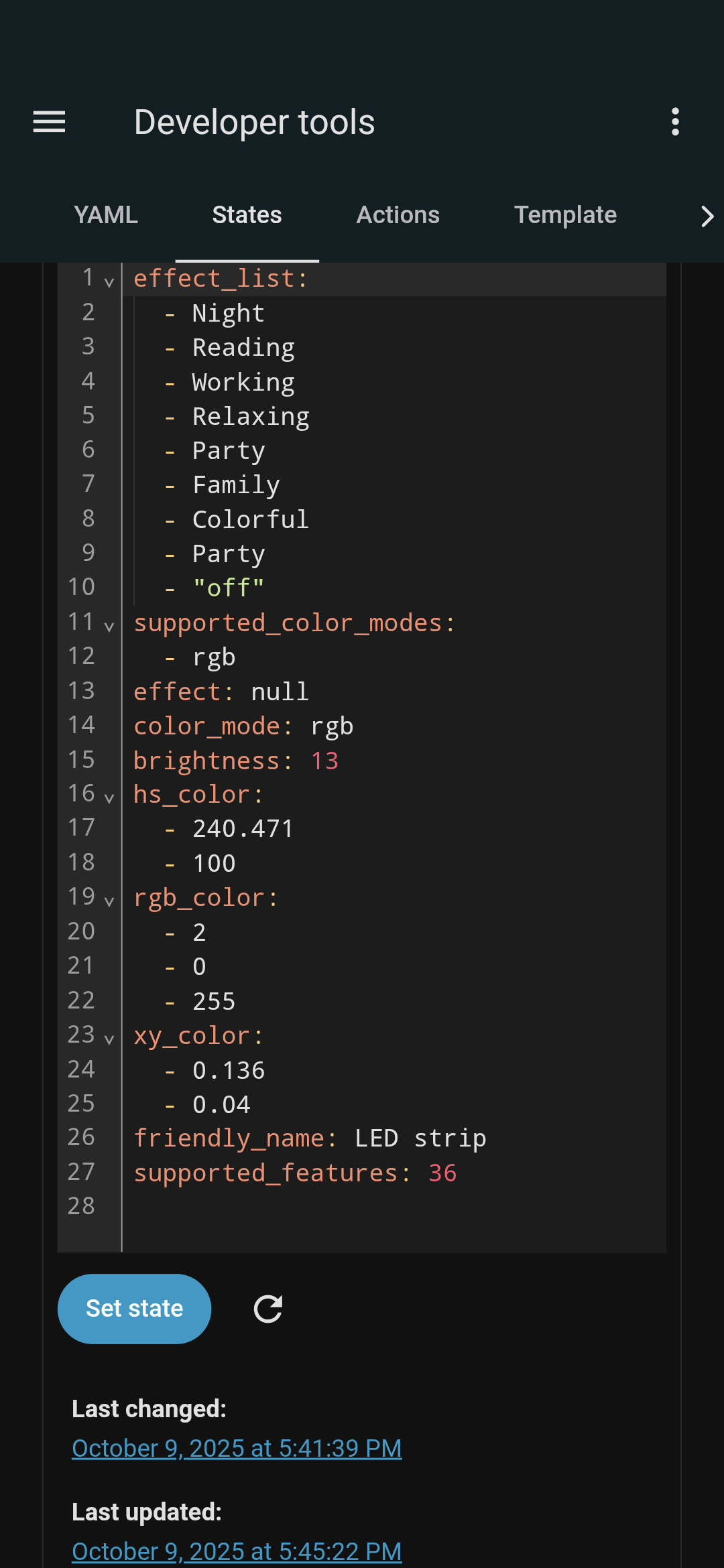Viewport: 724px width, 1568px height.
Task: Open the Last updated timestamp link
Action: coord(237,1551)
